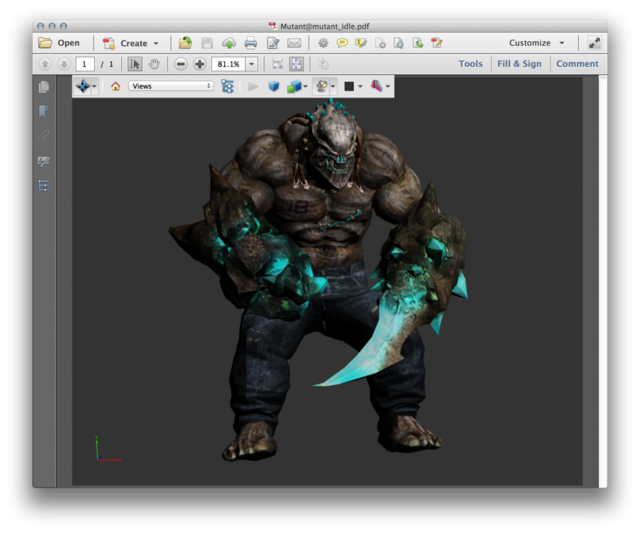Screen dimensions: 640x533
Task: Expand the background color dropdown arrow
Action: pos(360,86)
